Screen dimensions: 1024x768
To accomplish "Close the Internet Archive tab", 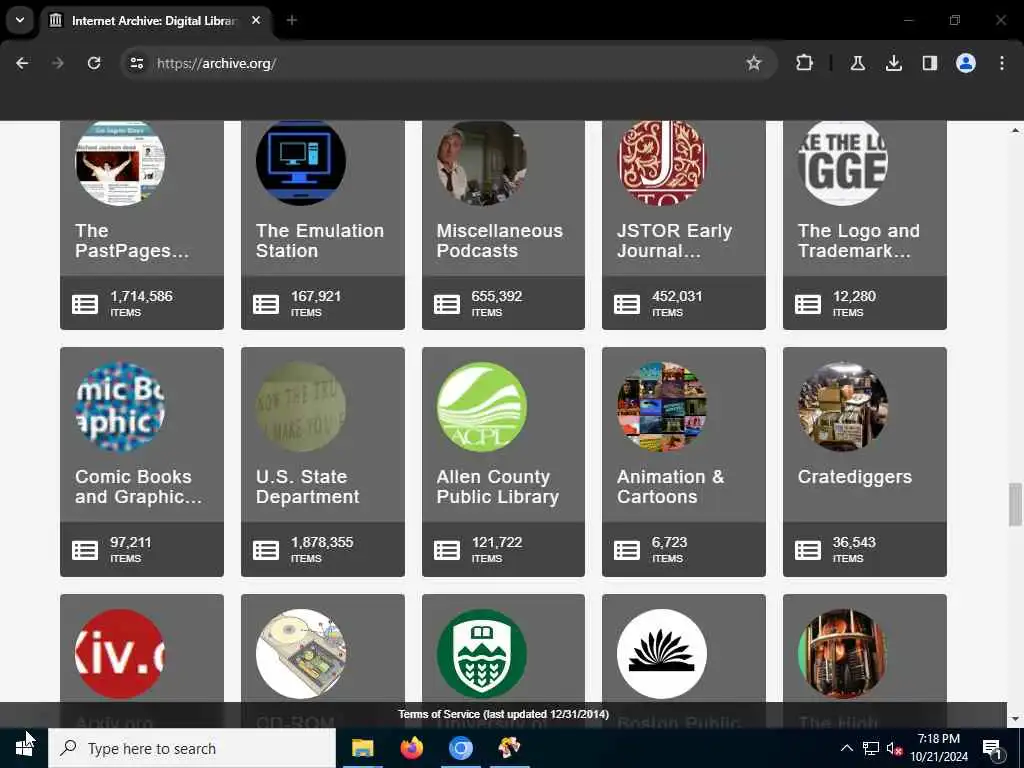I will pyautogui.click(x=256, y=20).
